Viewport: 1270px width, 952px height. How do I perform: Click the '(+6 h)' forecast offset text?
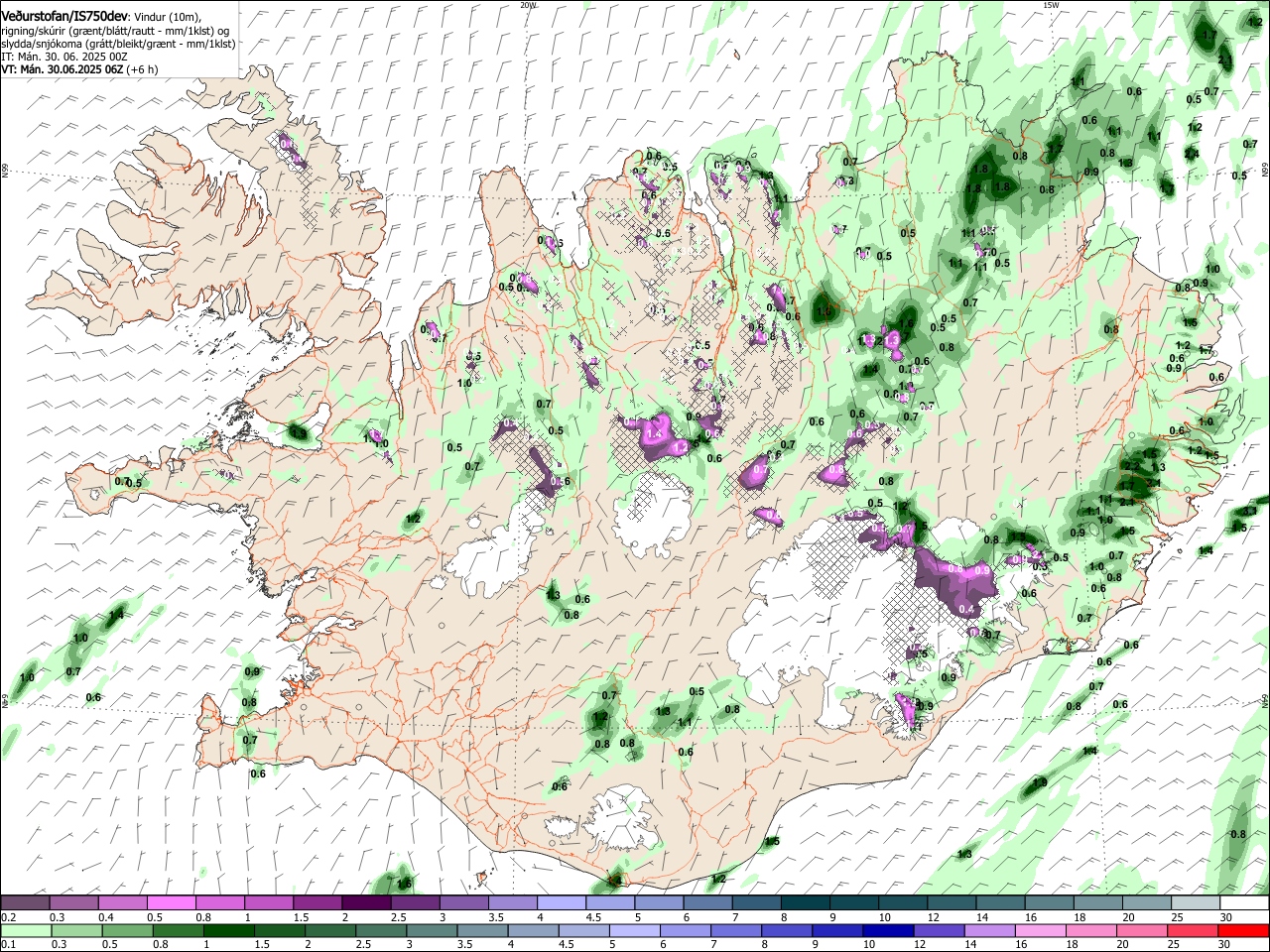click(x=142, y=69)
